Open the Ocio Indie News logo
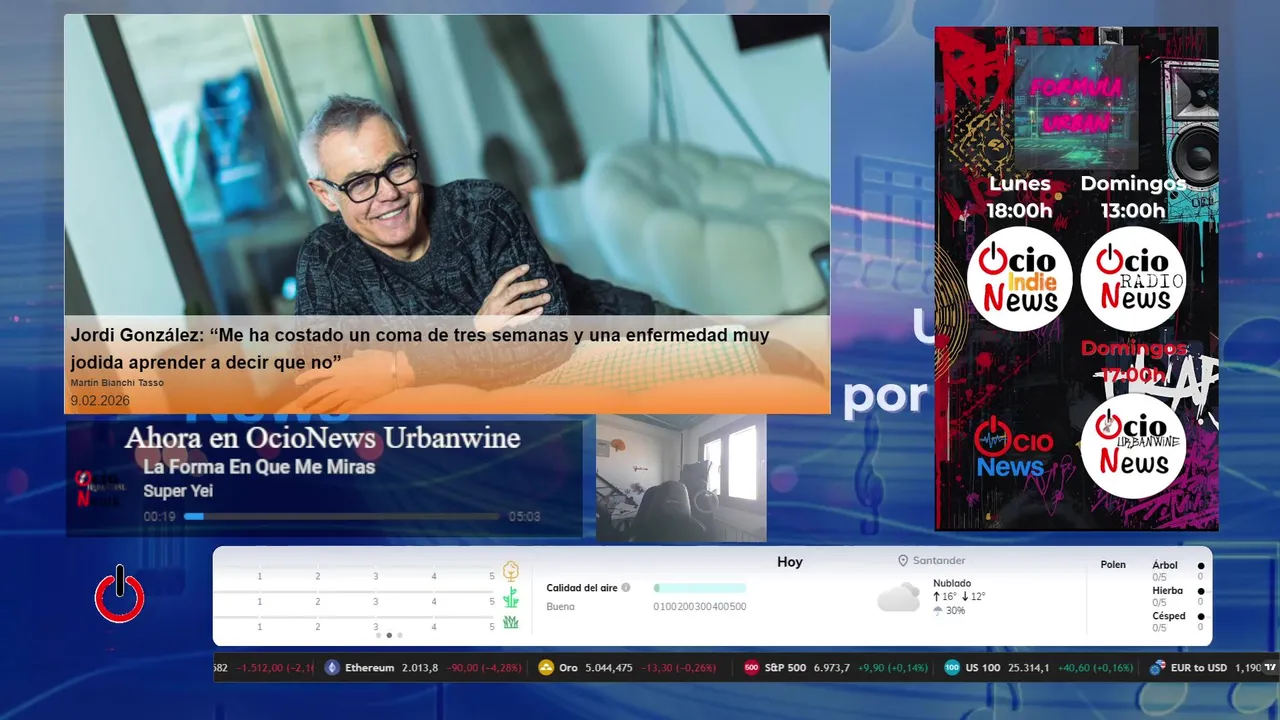Viewport: 1280px width, 720px height. (x=1019, y=279)
